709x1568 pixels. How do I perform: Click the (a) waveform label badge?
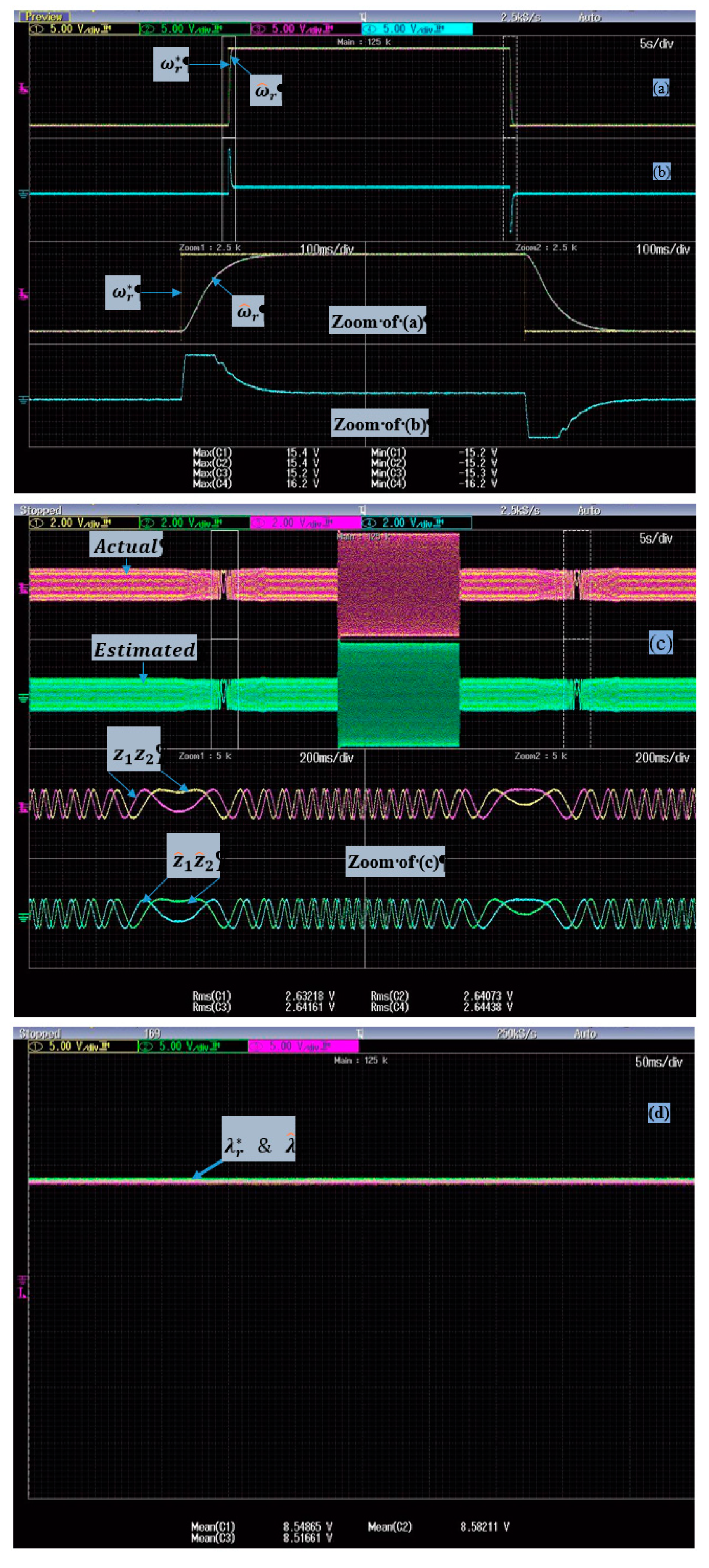pyautogui.click(x=661, y=88)
